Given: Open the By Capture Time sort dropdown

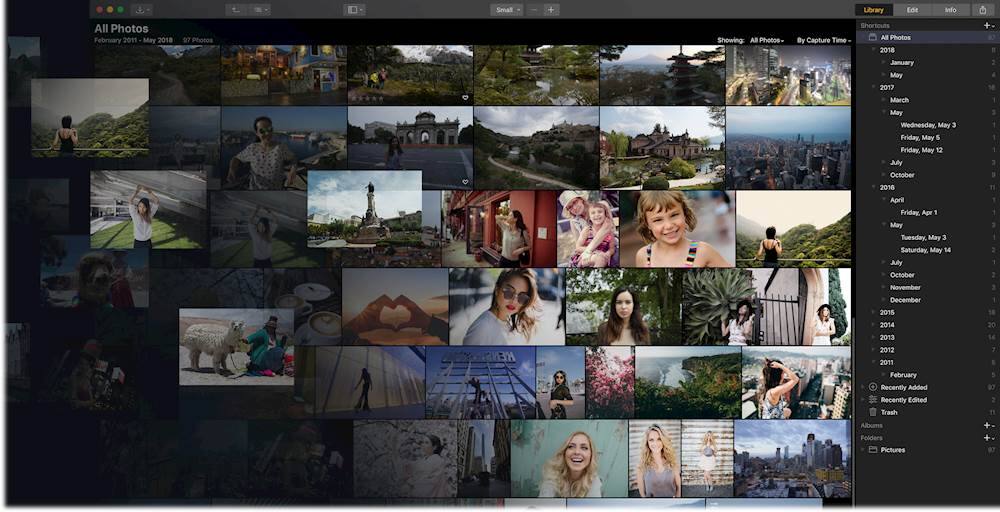Looking at the screenshot, I should tap(823, 41).
